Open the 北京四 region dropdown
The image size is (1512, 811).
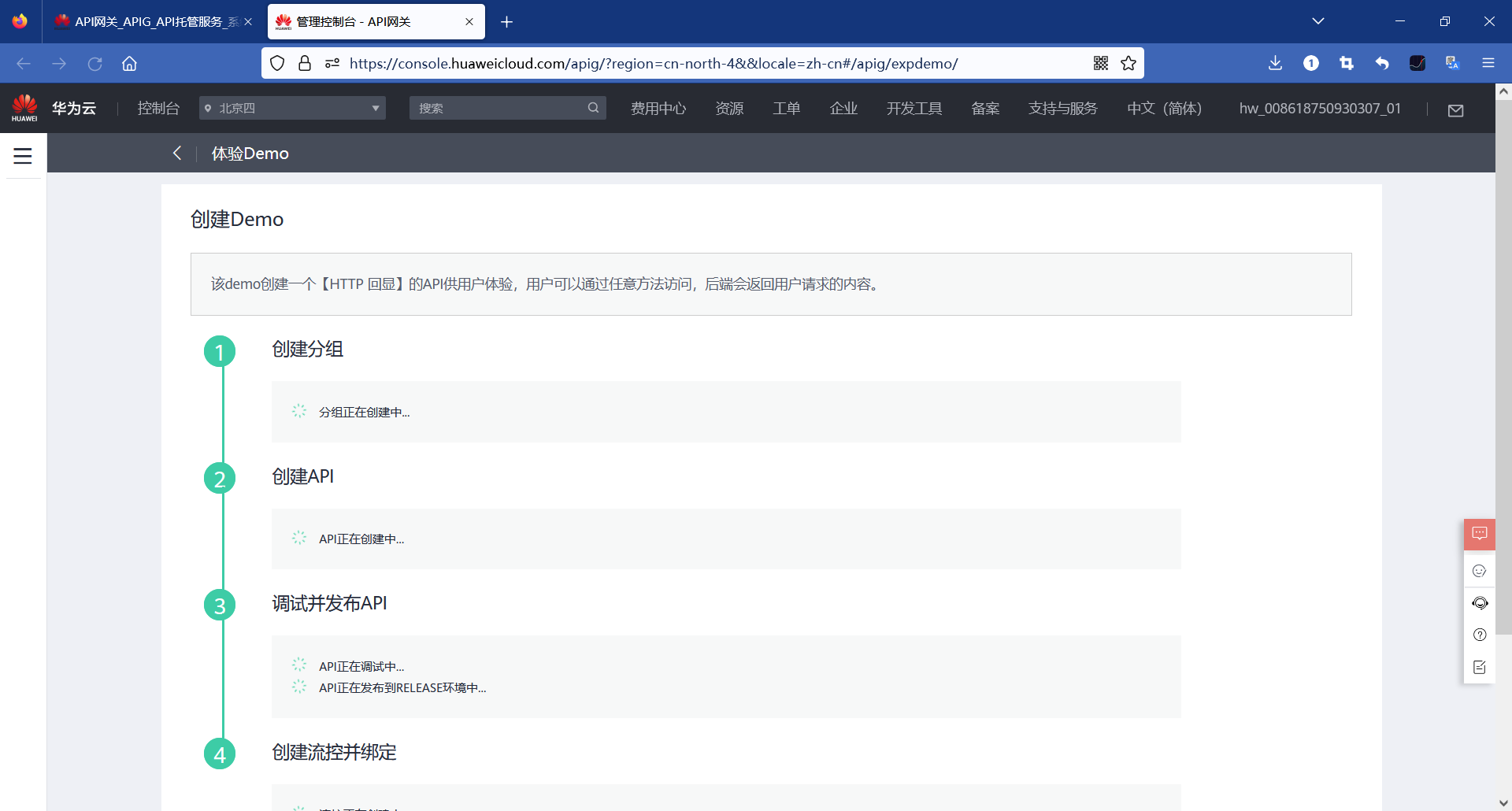tap(292, 108)
